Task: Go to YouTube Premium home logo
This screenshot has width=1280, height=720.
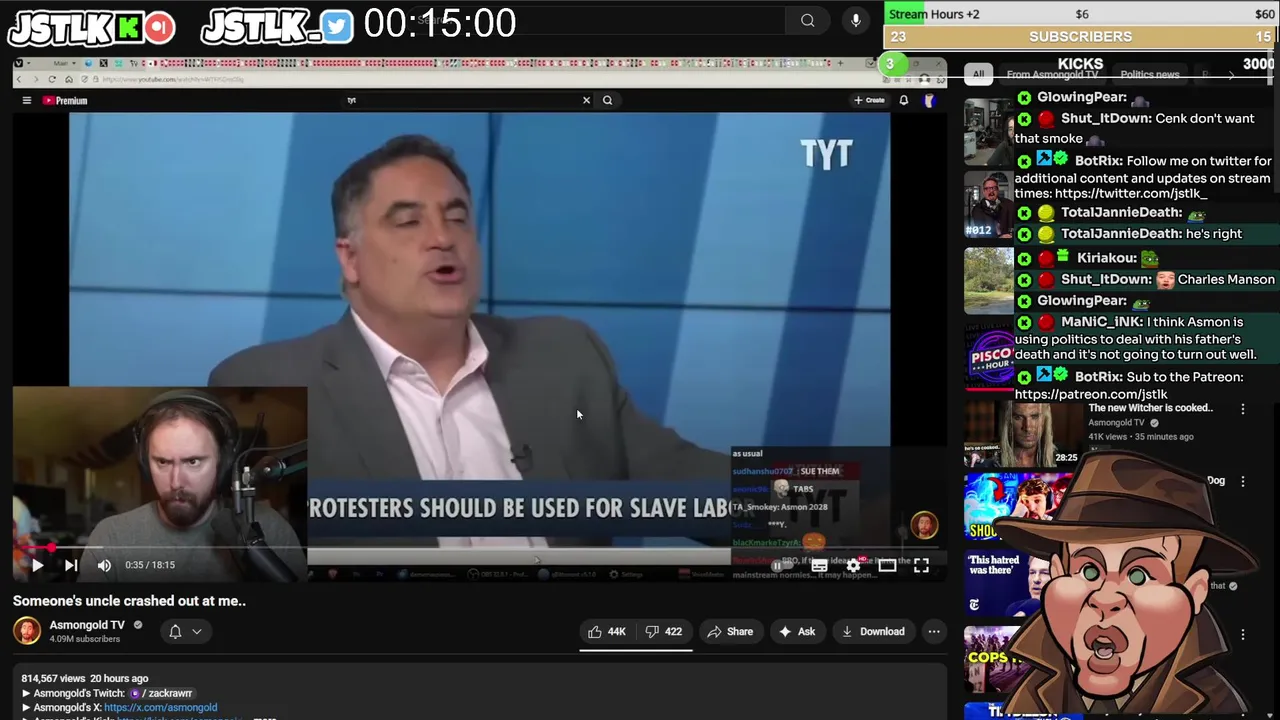Action: coord(65,100)
